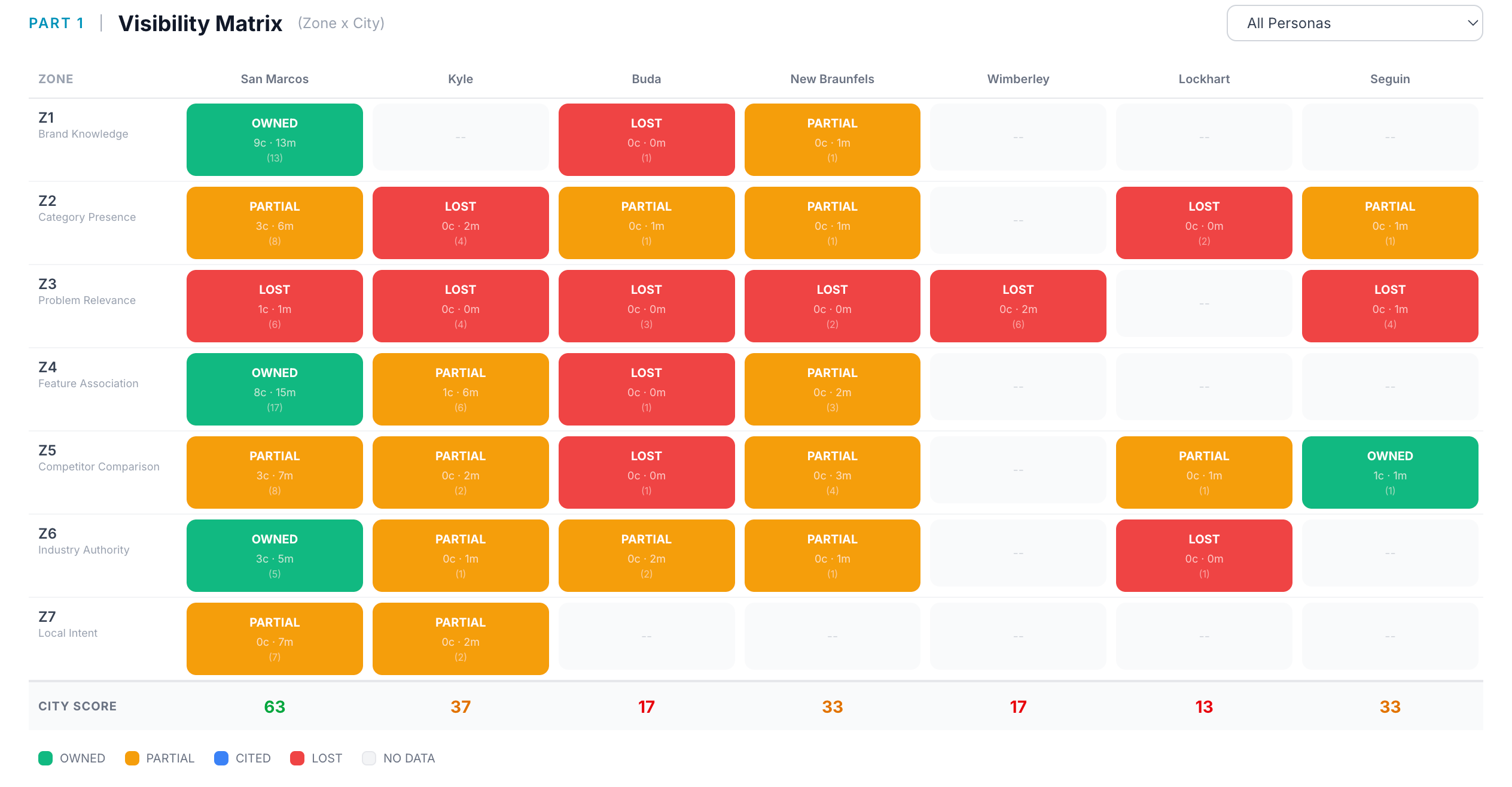Open Z7 San Marcos PARTIAL 0c · 7m cell
This screenshot has width=1512, height=787.
[275, 639]
